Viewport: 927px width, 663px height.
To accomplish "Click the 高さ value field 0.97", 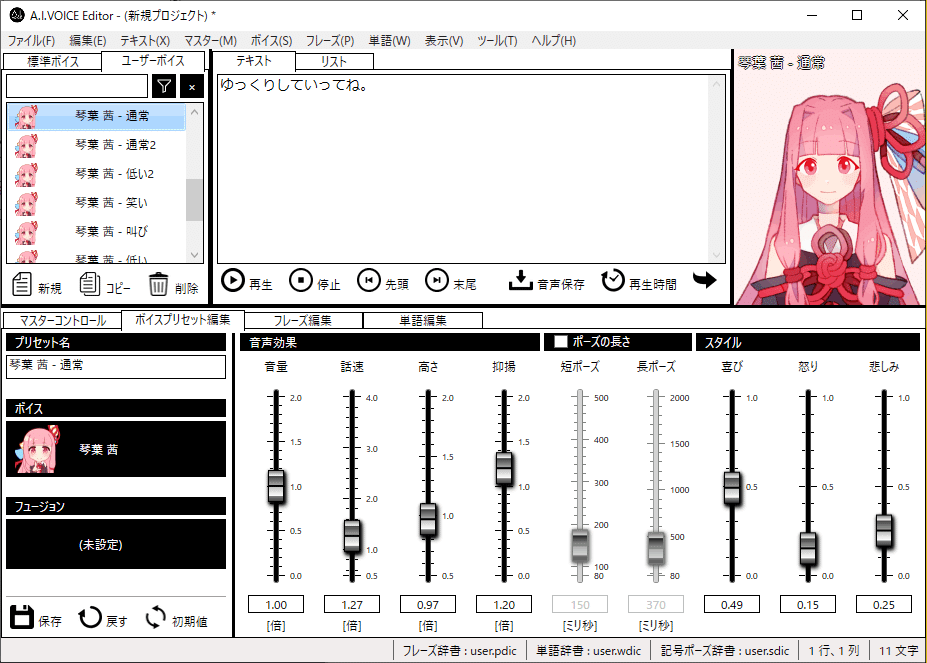I will [428, 604].
